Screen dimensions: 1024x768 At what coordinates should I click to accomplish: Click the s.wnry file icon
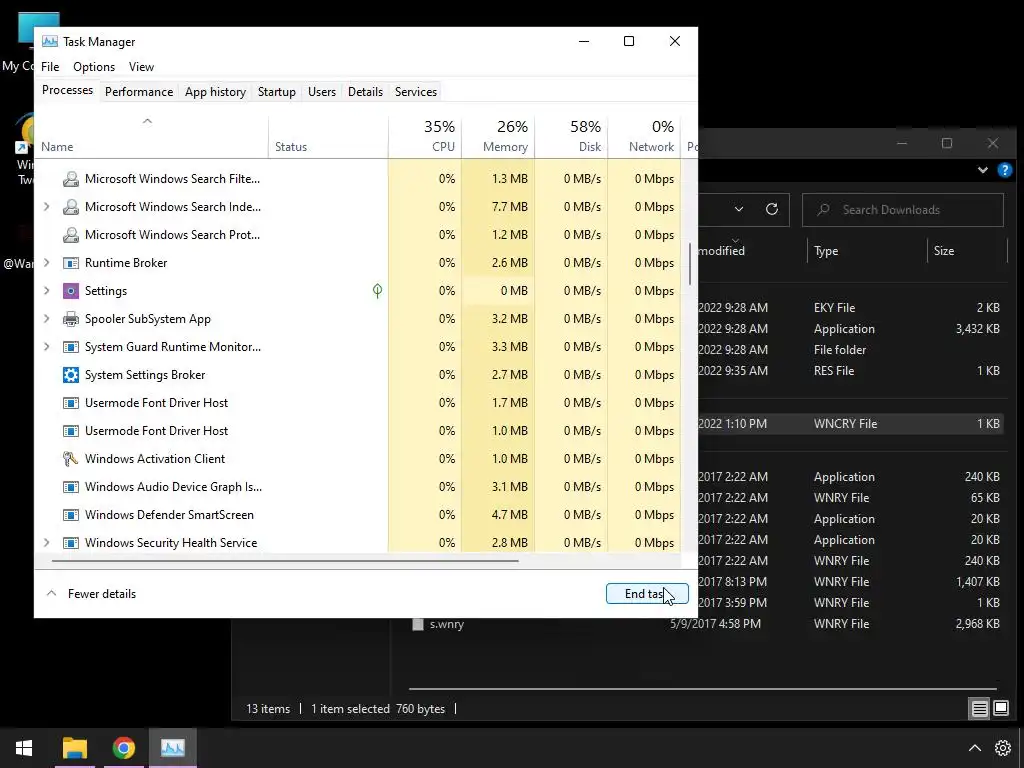pyautogui.click(x=418, y=624)
